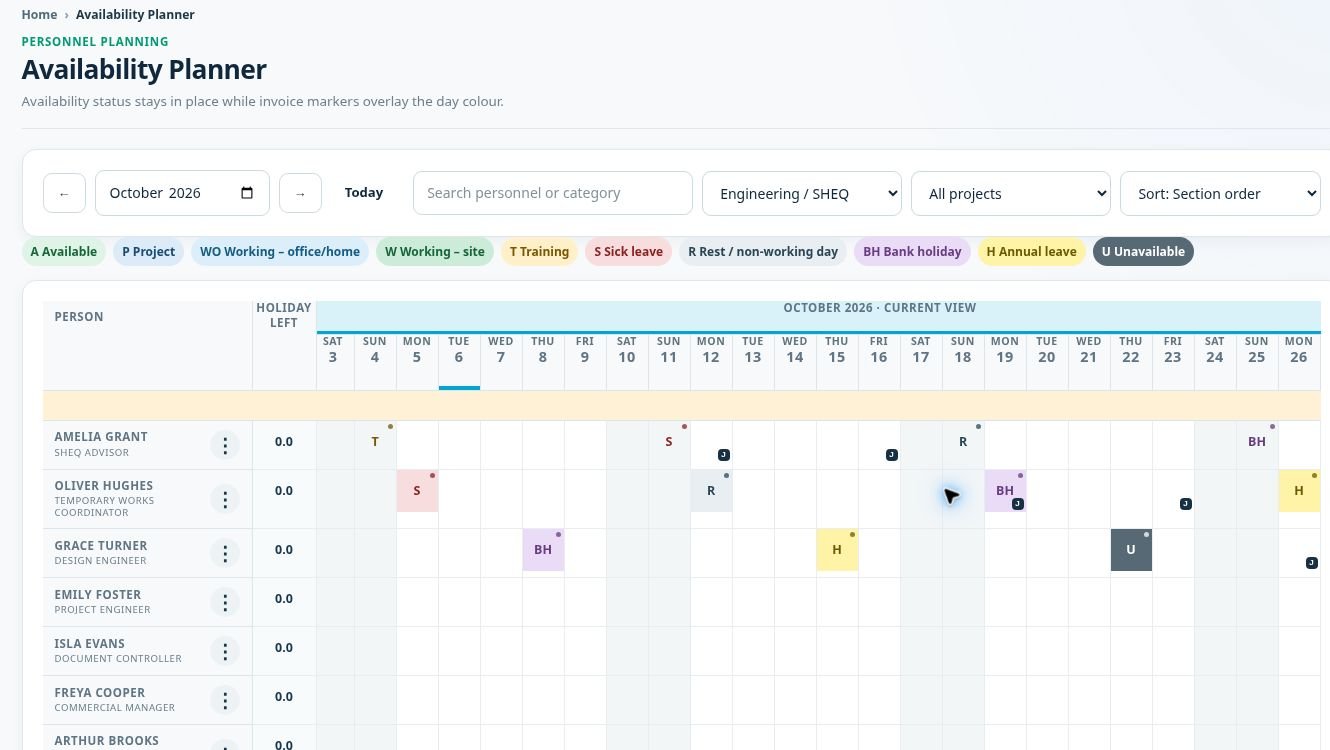Image resolution: width=1330 pixels, height=750 pixels.
Task: Click Oliver Hughes' sick leave cell on Oct 5
Action: point(417,491)
